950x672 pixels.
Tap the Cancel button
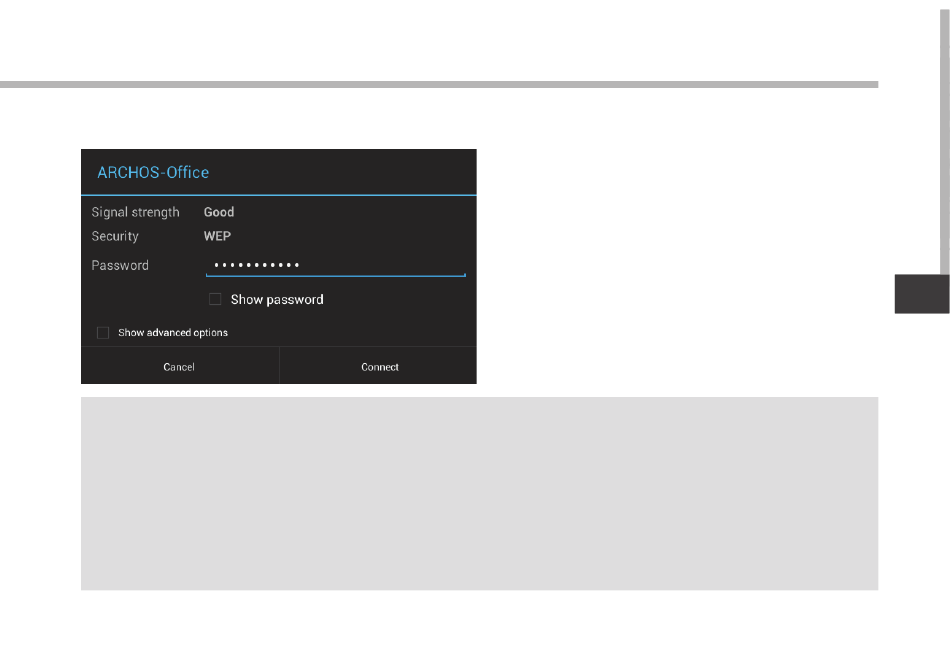coord(180,366)
